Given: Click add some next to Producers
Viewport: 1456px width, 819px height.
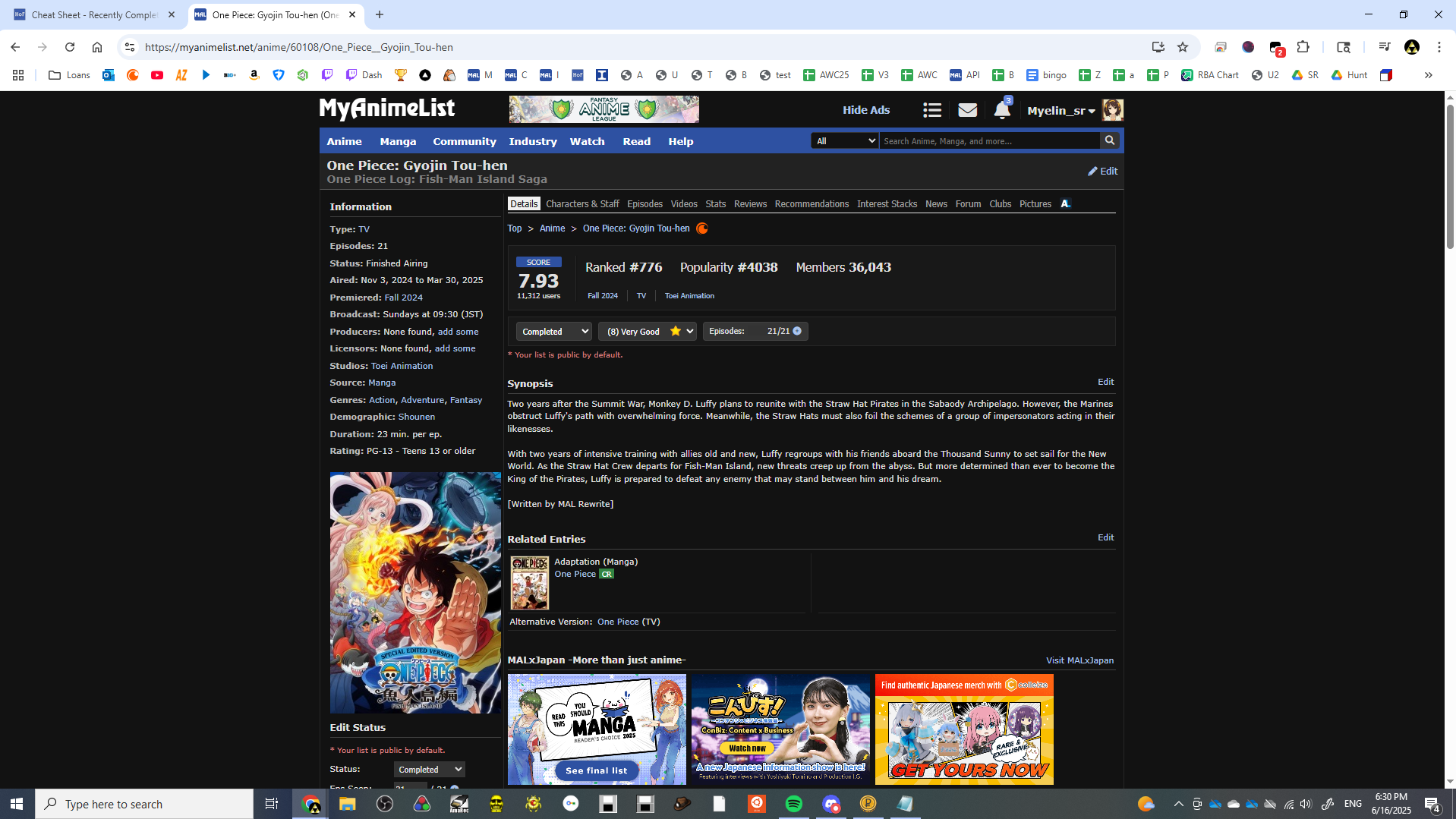Looking at the screenshot, I should click(x=459, y=332).
